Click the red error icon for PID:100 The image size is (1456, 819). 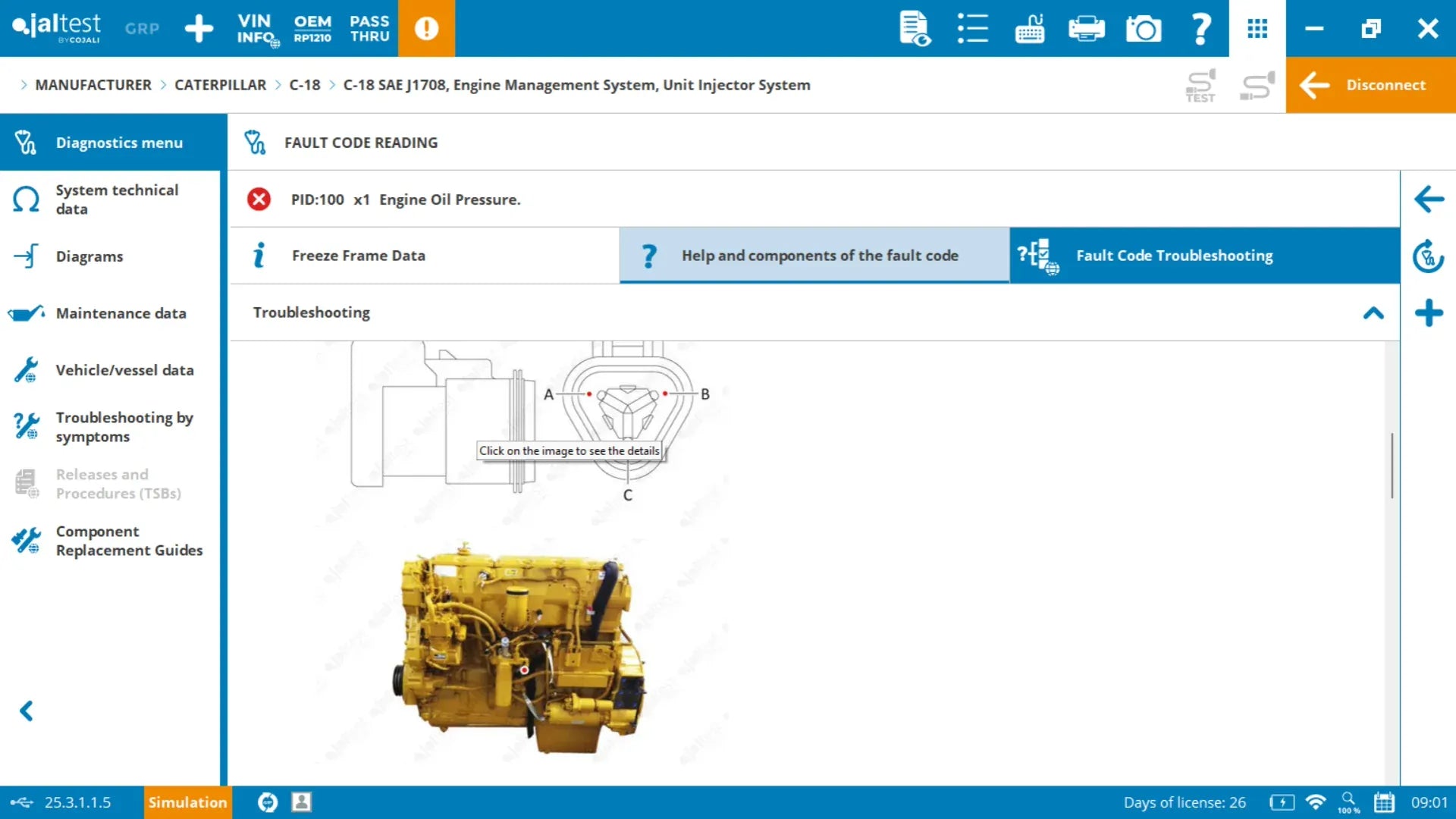click(x=259, y=199)
